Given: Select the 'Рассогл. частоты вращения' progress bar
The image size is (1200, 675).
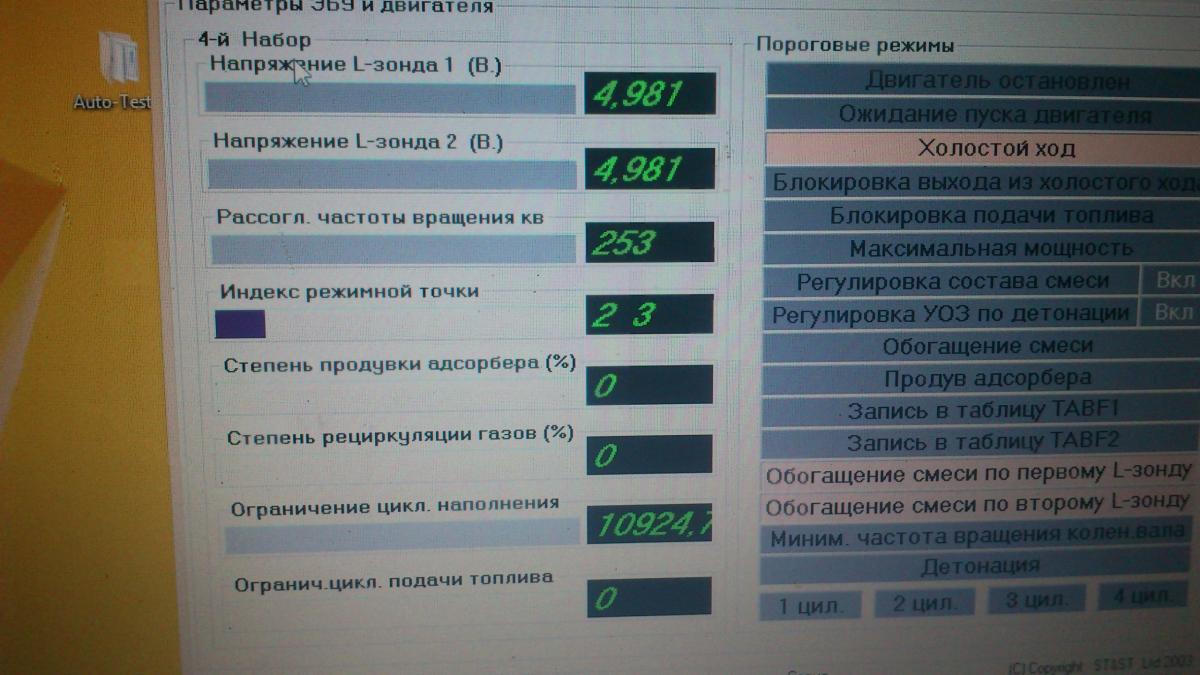Looking at the screenshot, I should click(x=394, y=249).
